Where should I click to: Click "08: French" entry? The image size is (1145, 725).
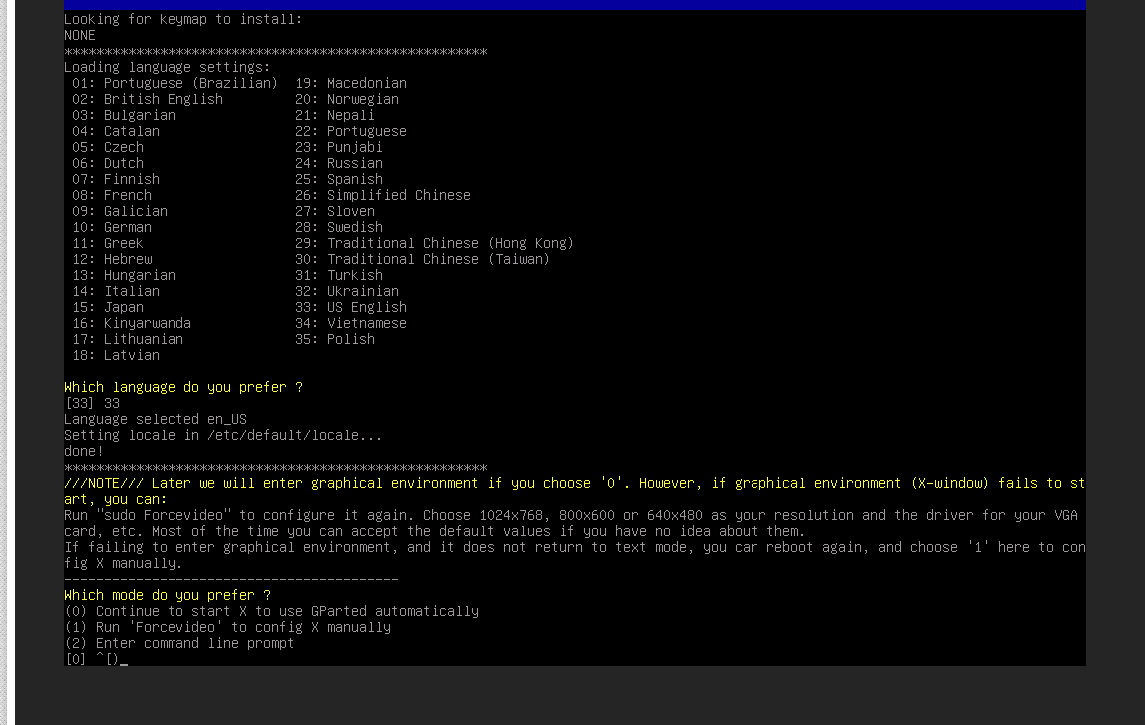112,196
